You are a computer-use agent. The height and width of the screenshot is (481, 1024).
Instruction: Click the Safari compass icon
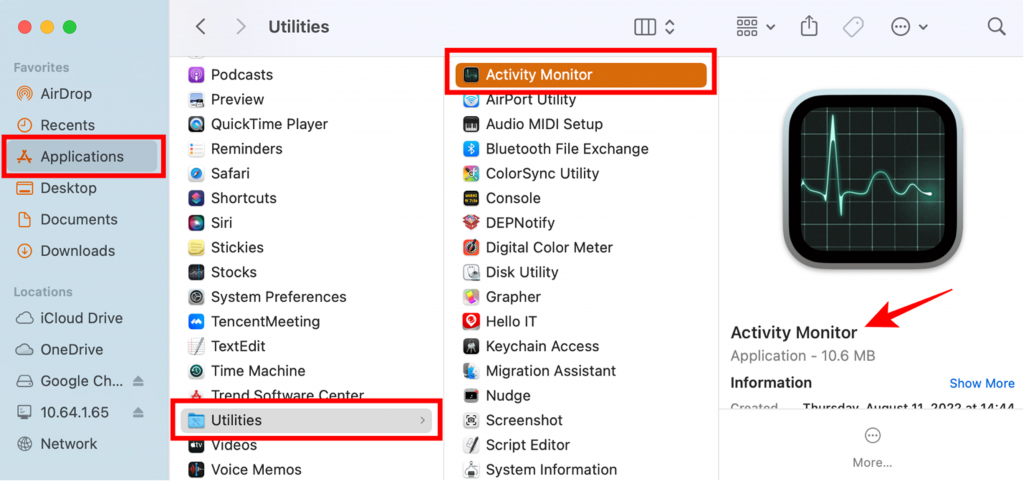tap(196, 173)
